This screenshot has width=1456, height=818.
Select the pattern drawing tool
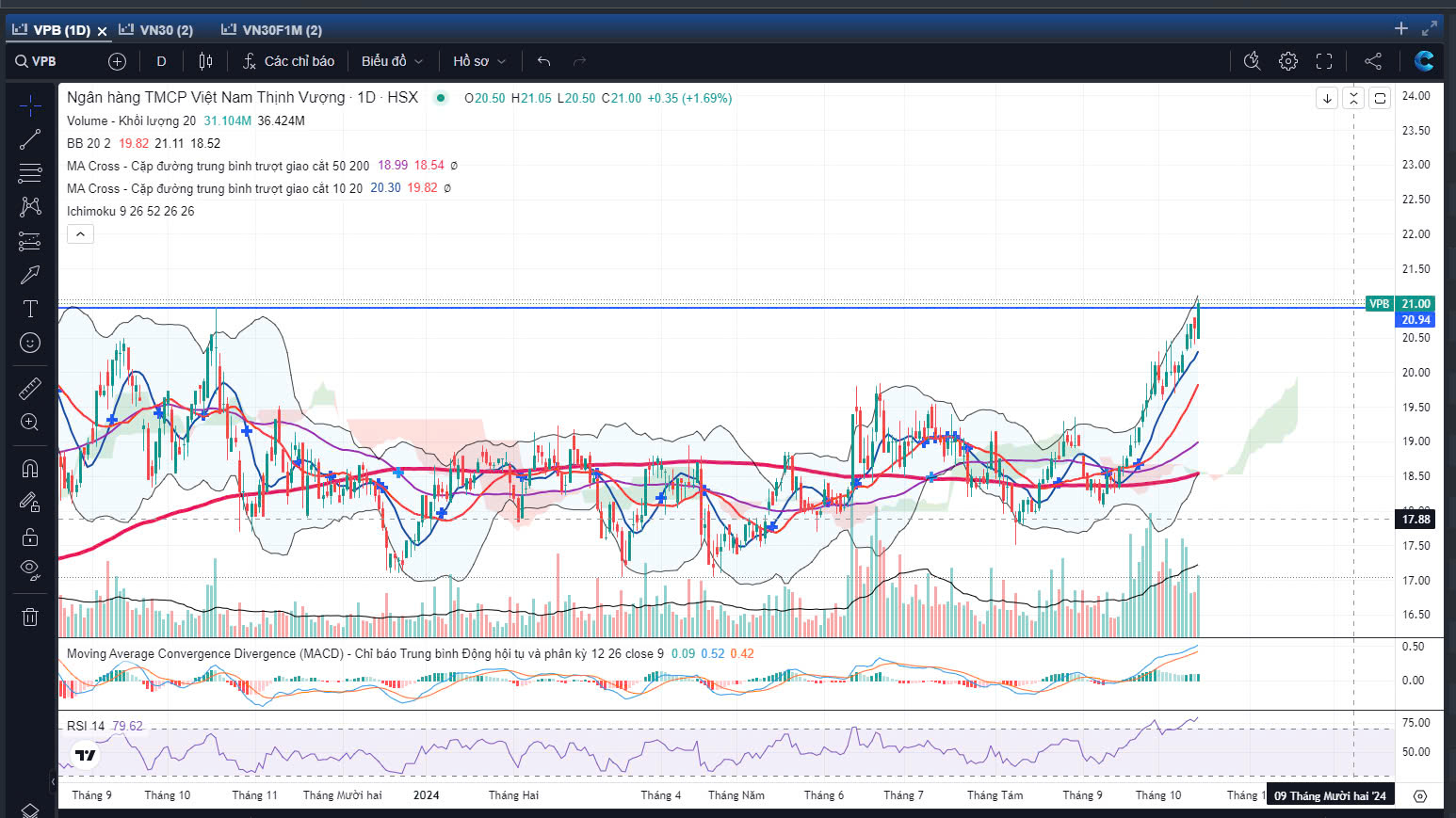click(30, 207)
